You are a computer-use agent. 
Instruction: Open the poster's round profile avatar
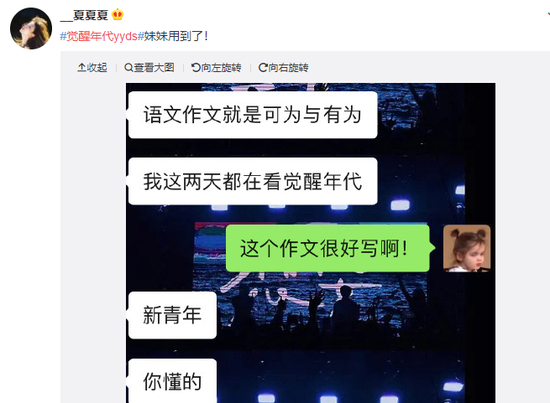tap(31, 28)
